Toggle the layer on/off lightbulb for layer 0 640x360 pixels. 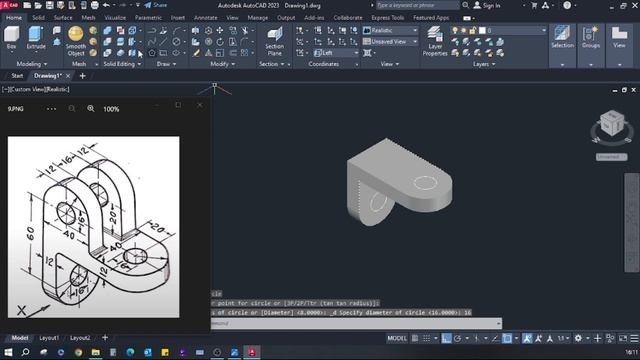click(x=455, y=30)
